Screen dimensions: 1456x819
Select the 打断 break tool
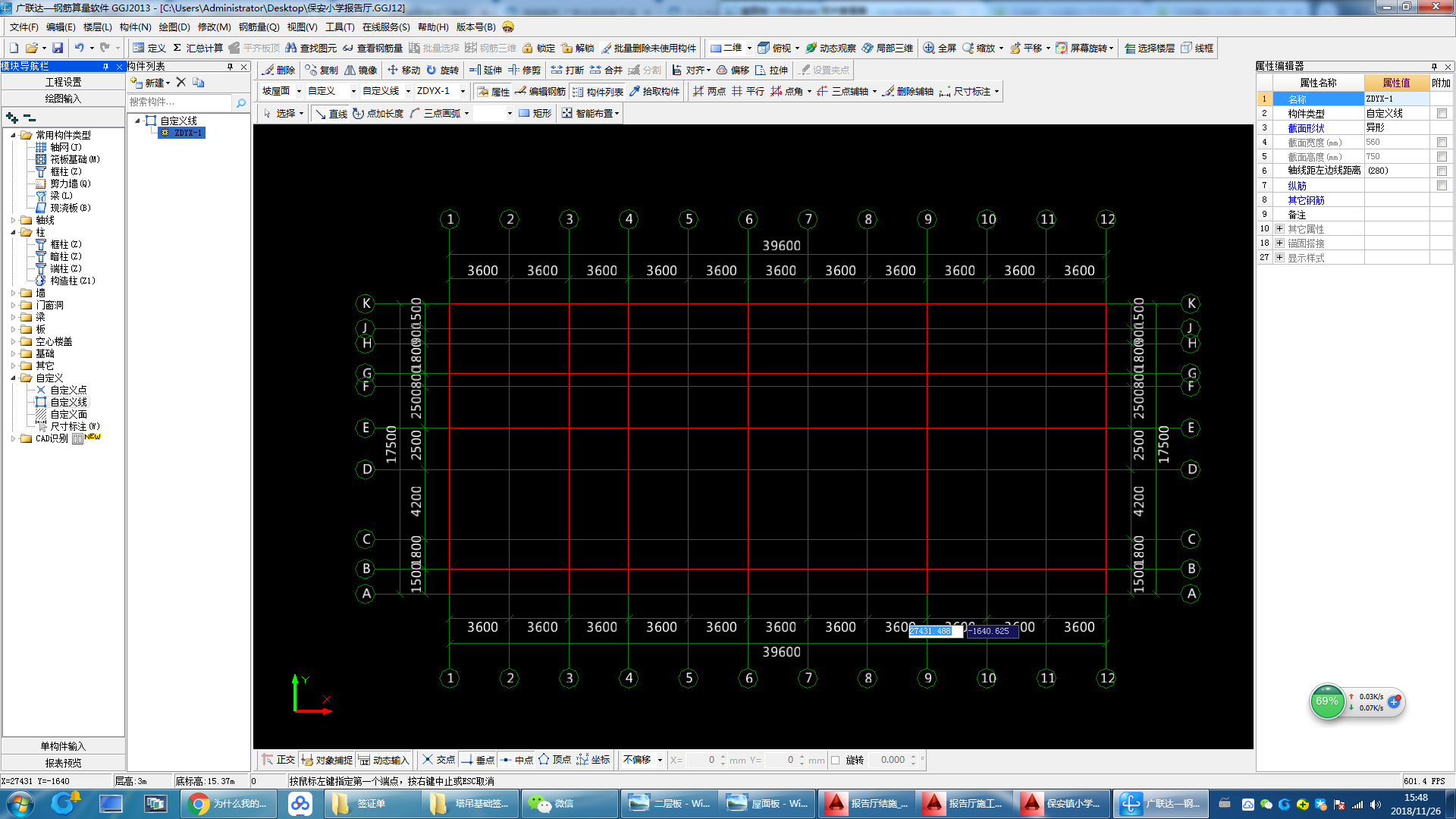pyautogui.click(x=567, y=70)
